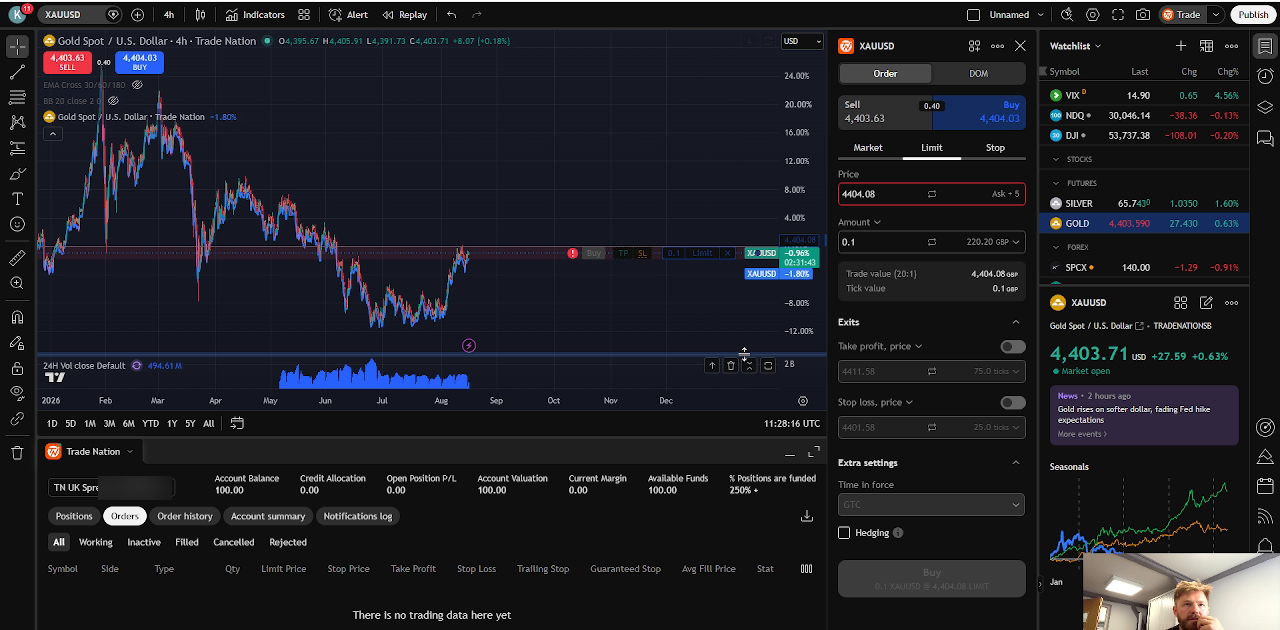Viewport: 1280px width, 630px height.
Task: Open the go-to-date calendar icon
Action: [237, 423]
